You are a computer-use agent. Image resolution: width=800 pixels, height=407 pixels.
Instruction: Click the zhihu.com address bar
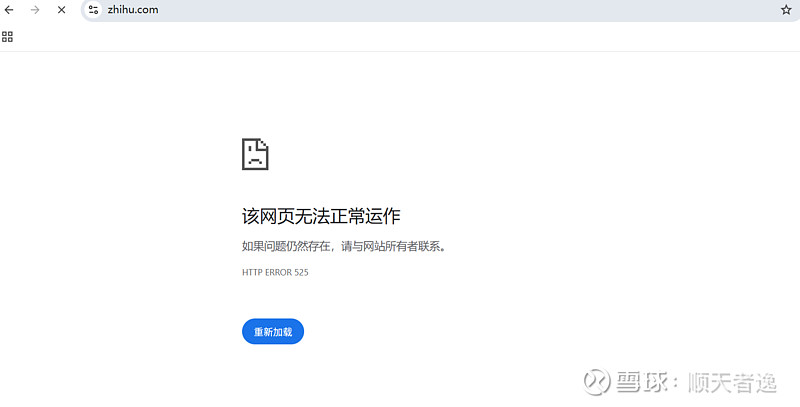coord(439,10)
